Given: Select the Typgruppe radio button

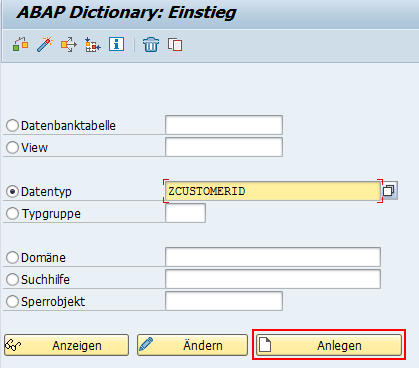Looking at the screenshot, I should tap(12, 214).
